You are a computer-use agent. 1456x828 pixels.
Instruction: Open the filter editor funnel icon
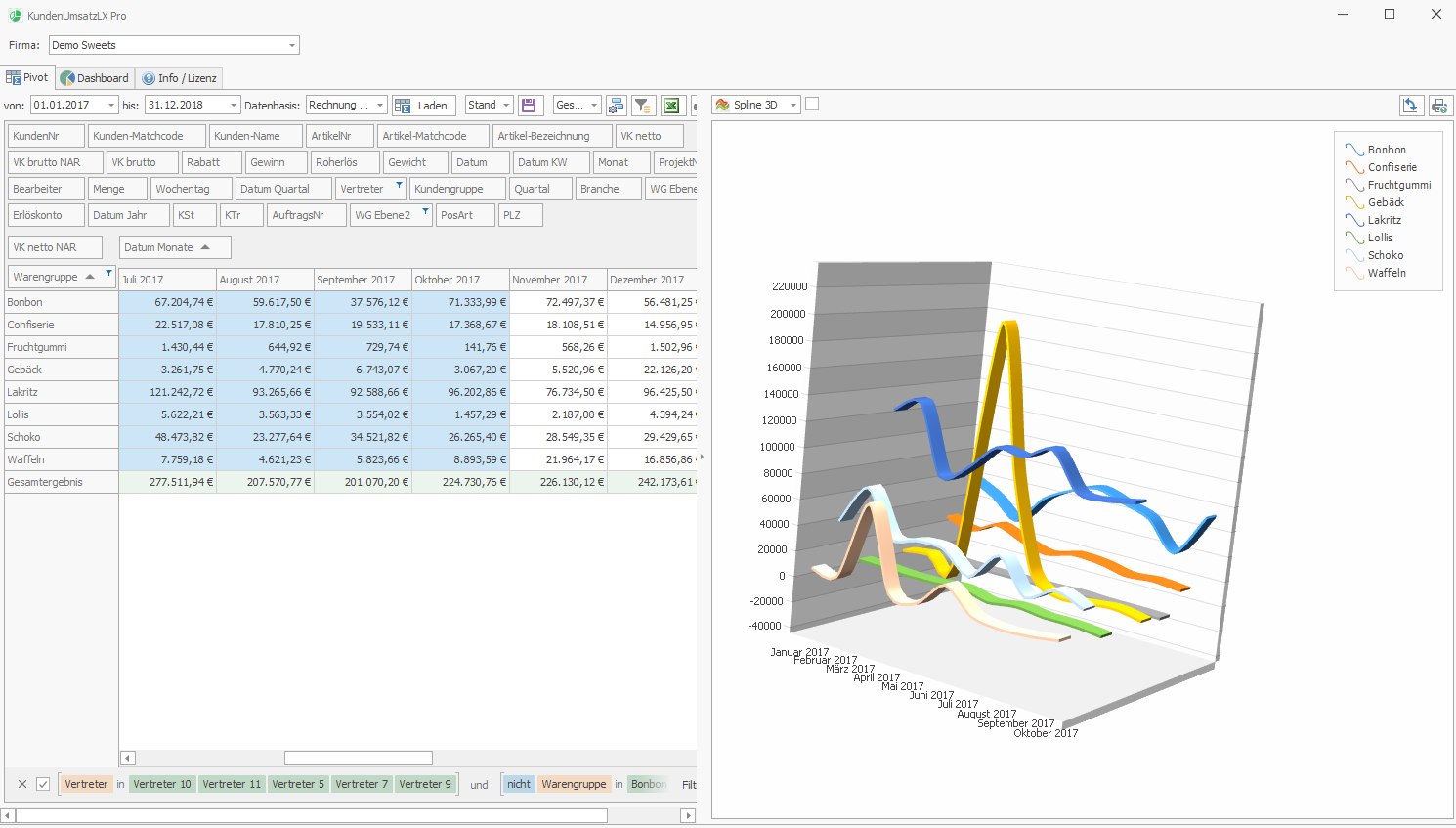pyautogui.click(x=642, y=106)
